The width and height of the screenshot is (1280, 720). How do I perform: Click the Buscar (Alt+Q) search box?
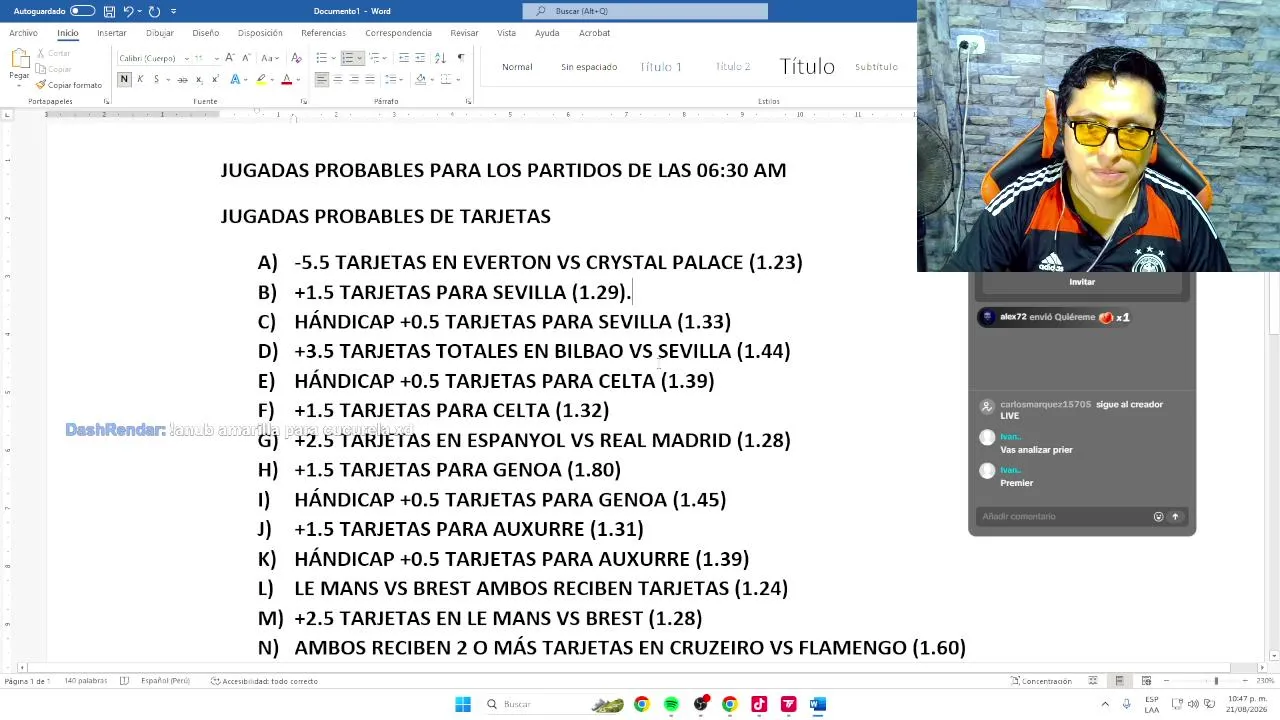tap(645, 11)
